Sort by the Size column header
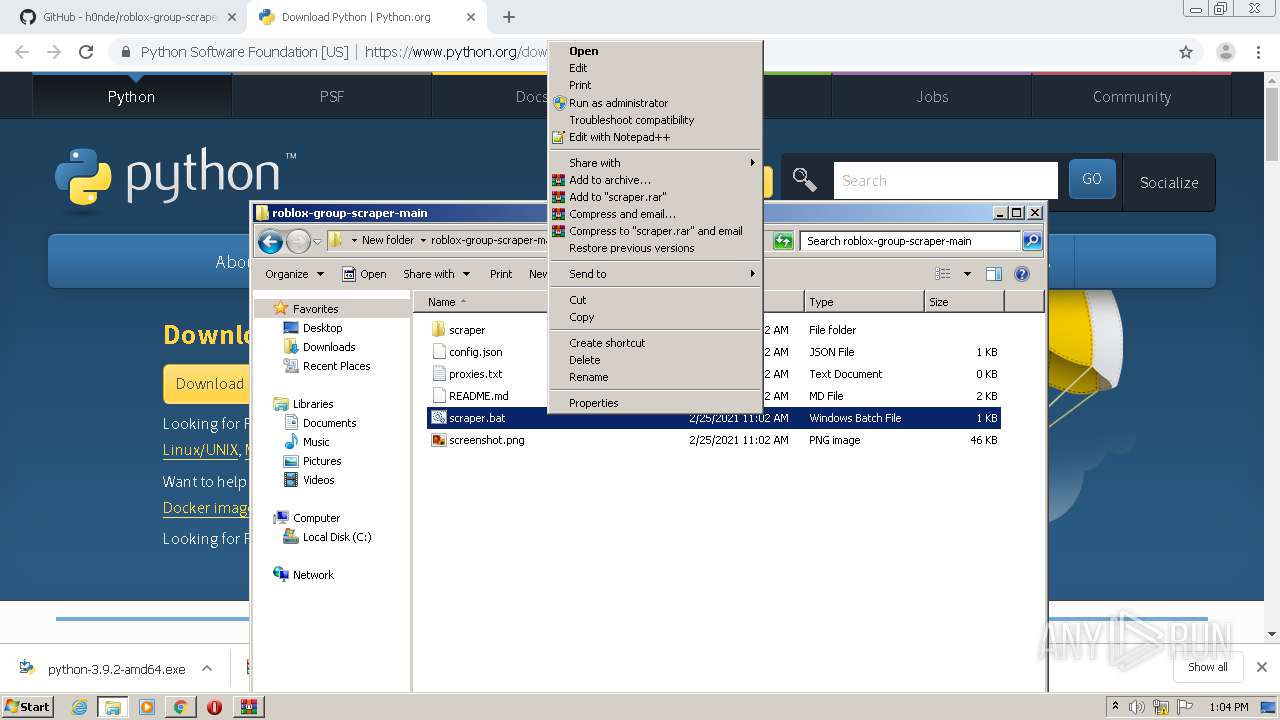This screenshot has width=1280, height=720. click(x=964, y=302)
